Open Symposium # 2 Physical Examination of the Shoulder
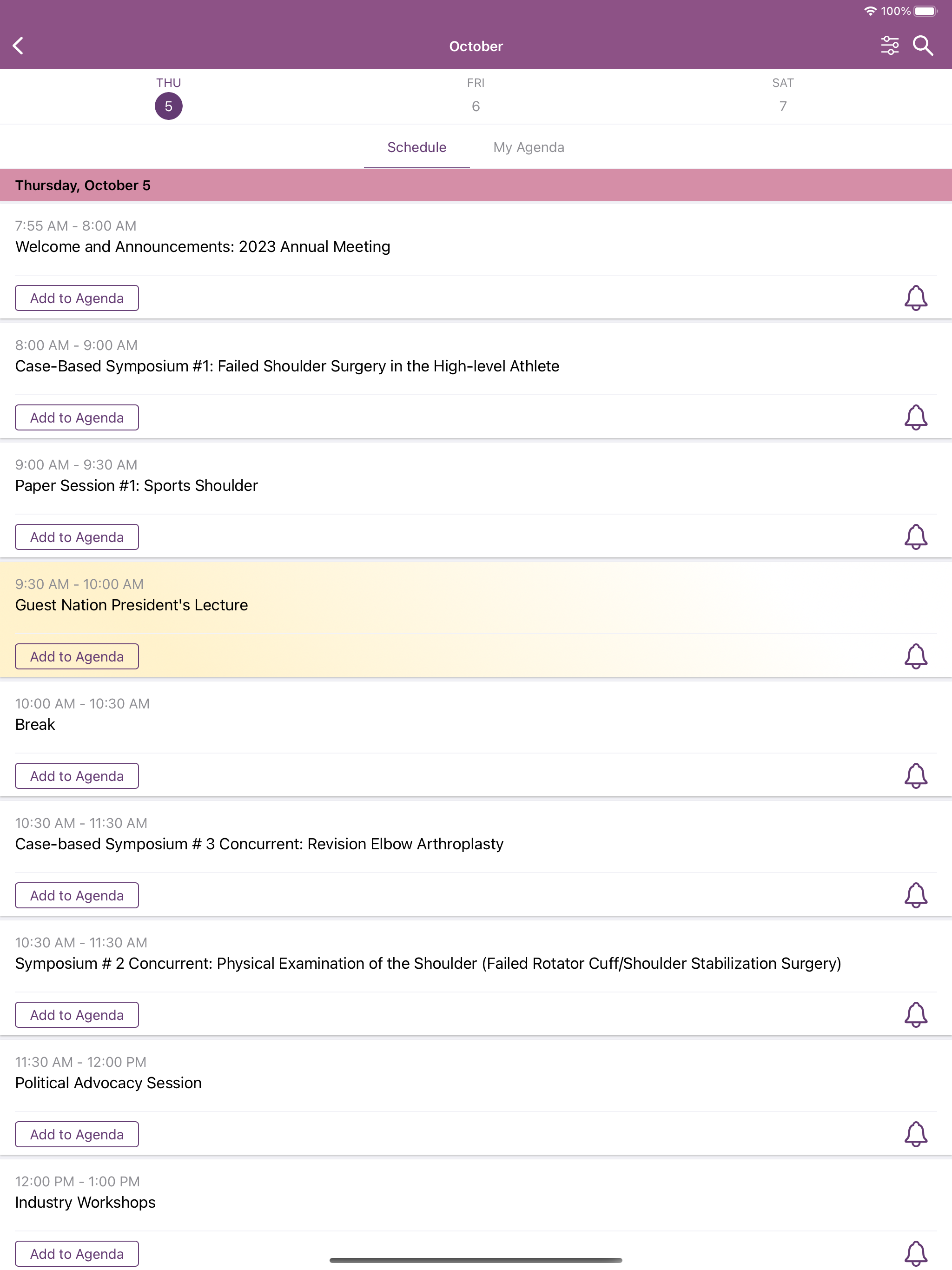952x1270 pixels. pyautogui.click(x=428, y=963)
